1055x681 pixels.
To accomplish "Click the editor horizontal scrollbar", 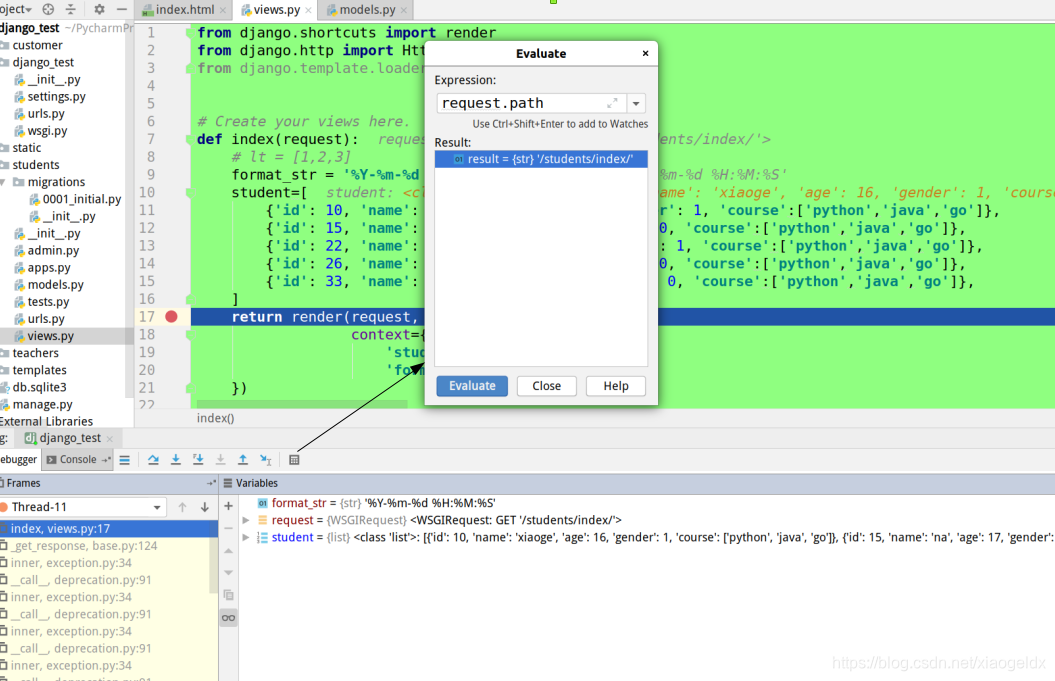I will tap(302, 404).
